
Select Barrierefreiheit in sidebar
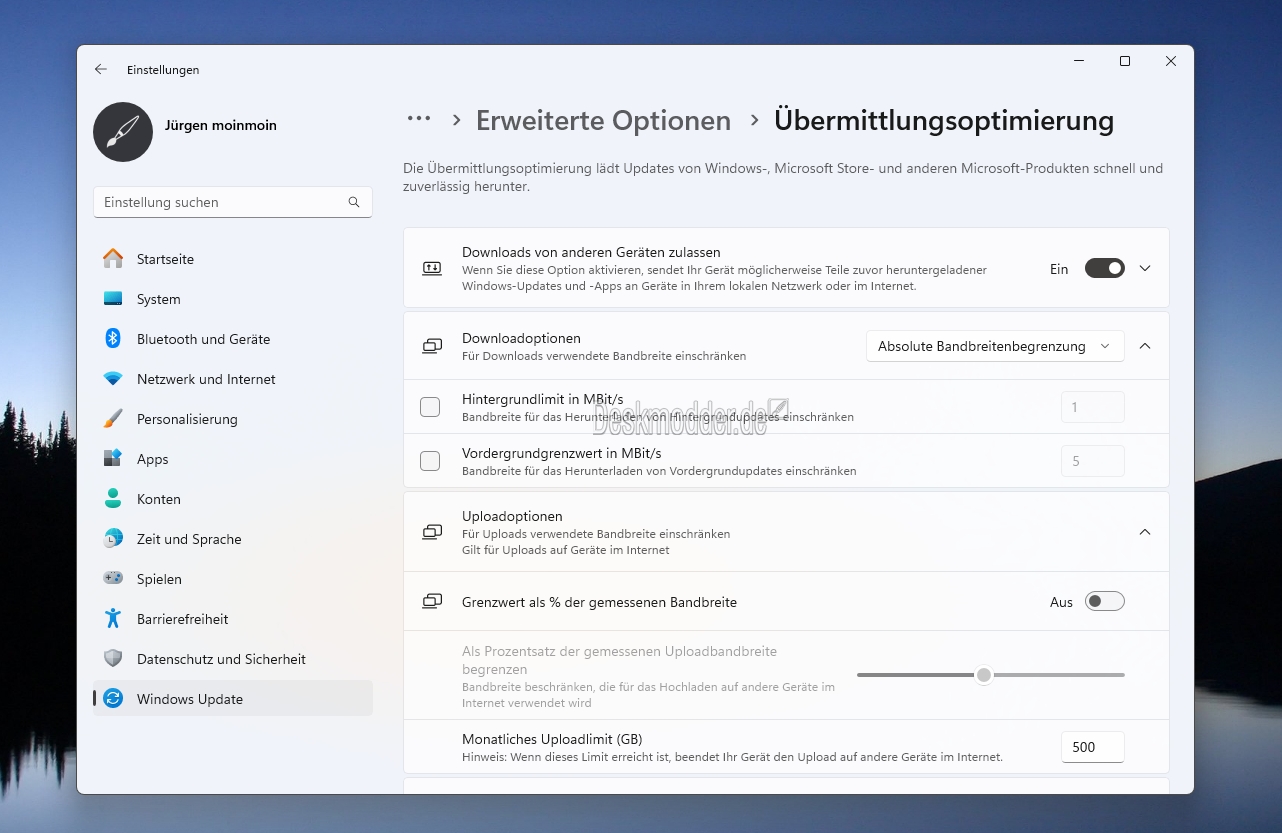(233, 619)
